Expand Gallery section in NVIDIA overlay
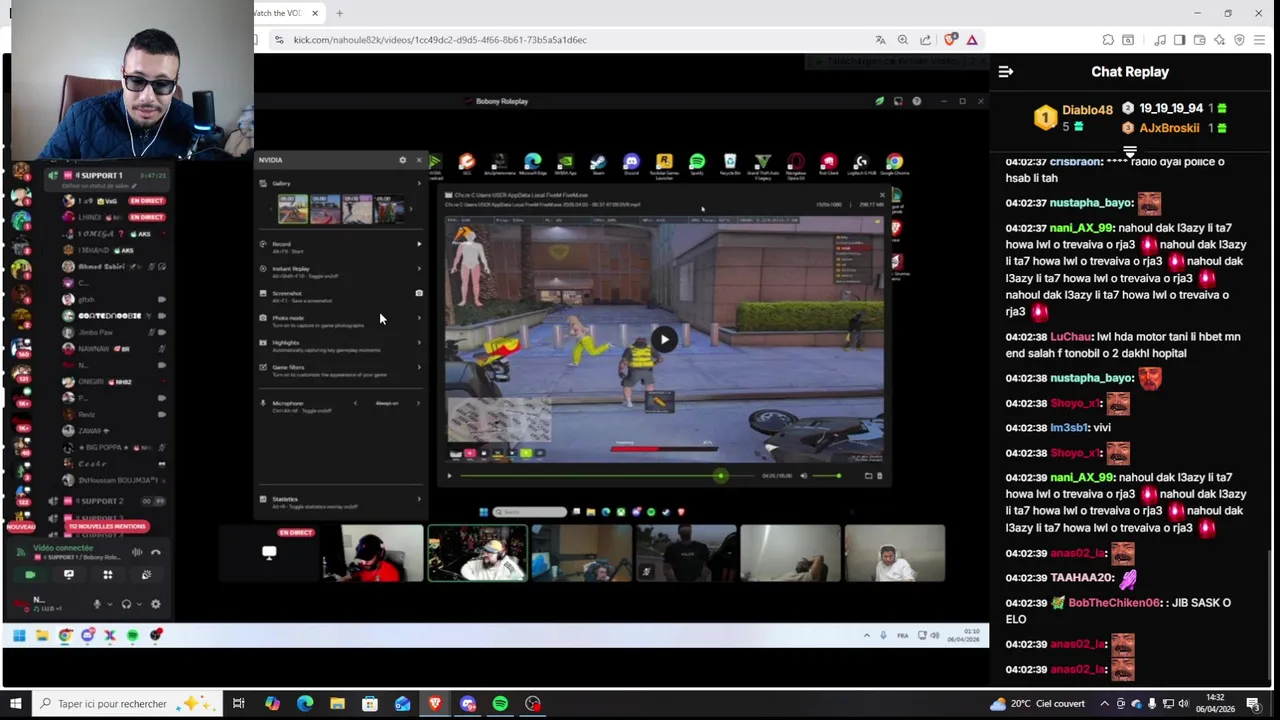Image resolution: width=1280 pixels, height=720 pixels. click(x=419, y=183)
